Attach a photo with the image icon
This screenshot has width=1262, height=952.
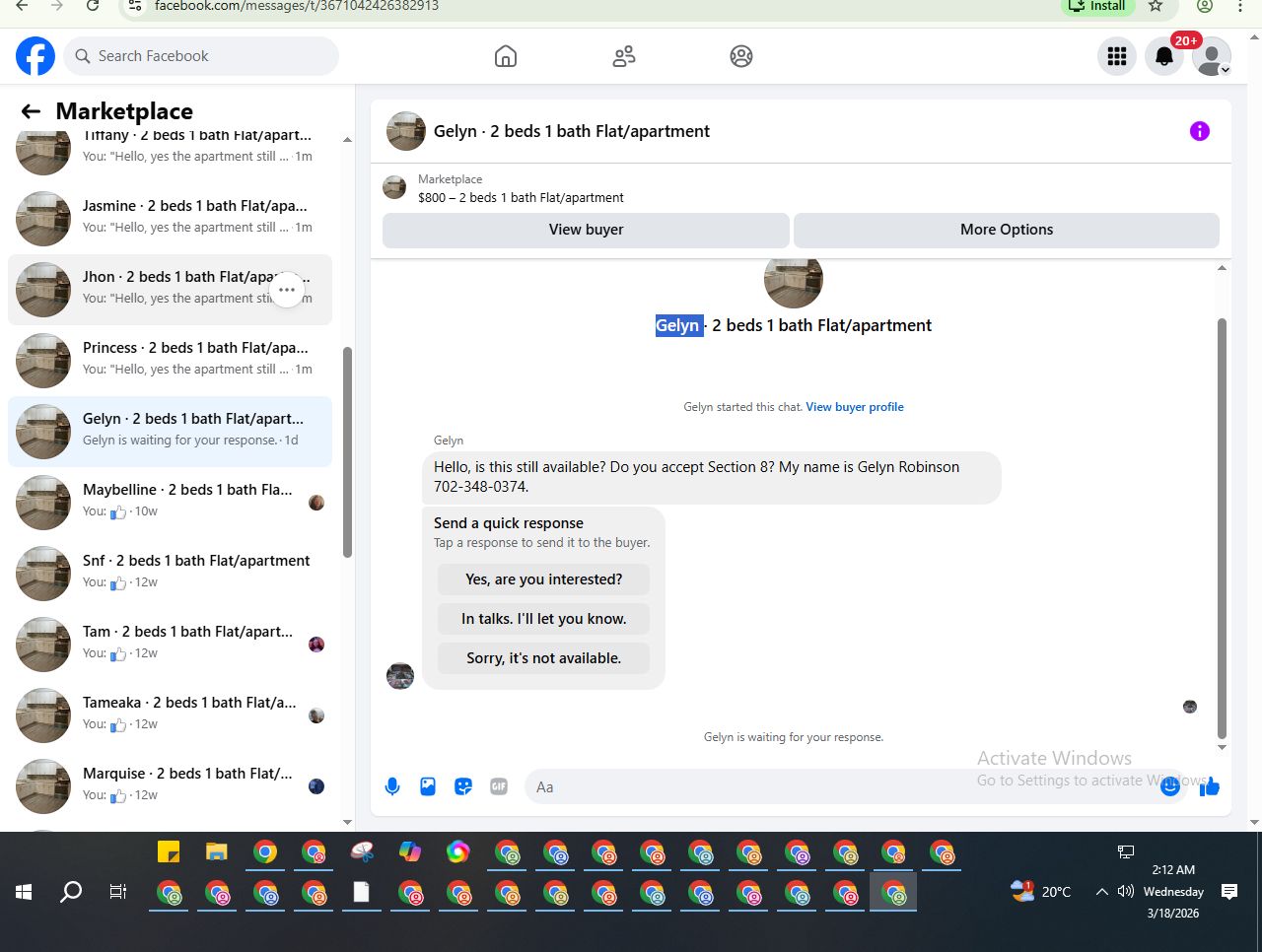tap(428, 786)
